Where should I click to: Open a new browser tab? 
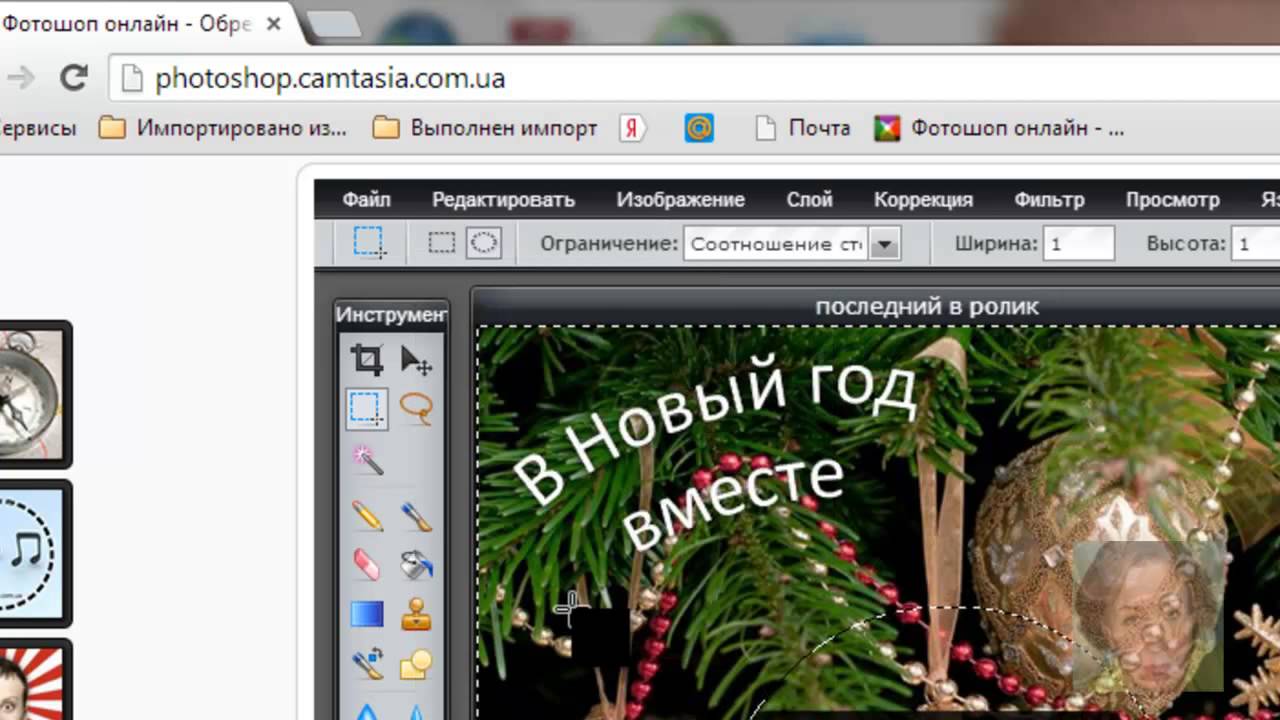click(334, 24)
